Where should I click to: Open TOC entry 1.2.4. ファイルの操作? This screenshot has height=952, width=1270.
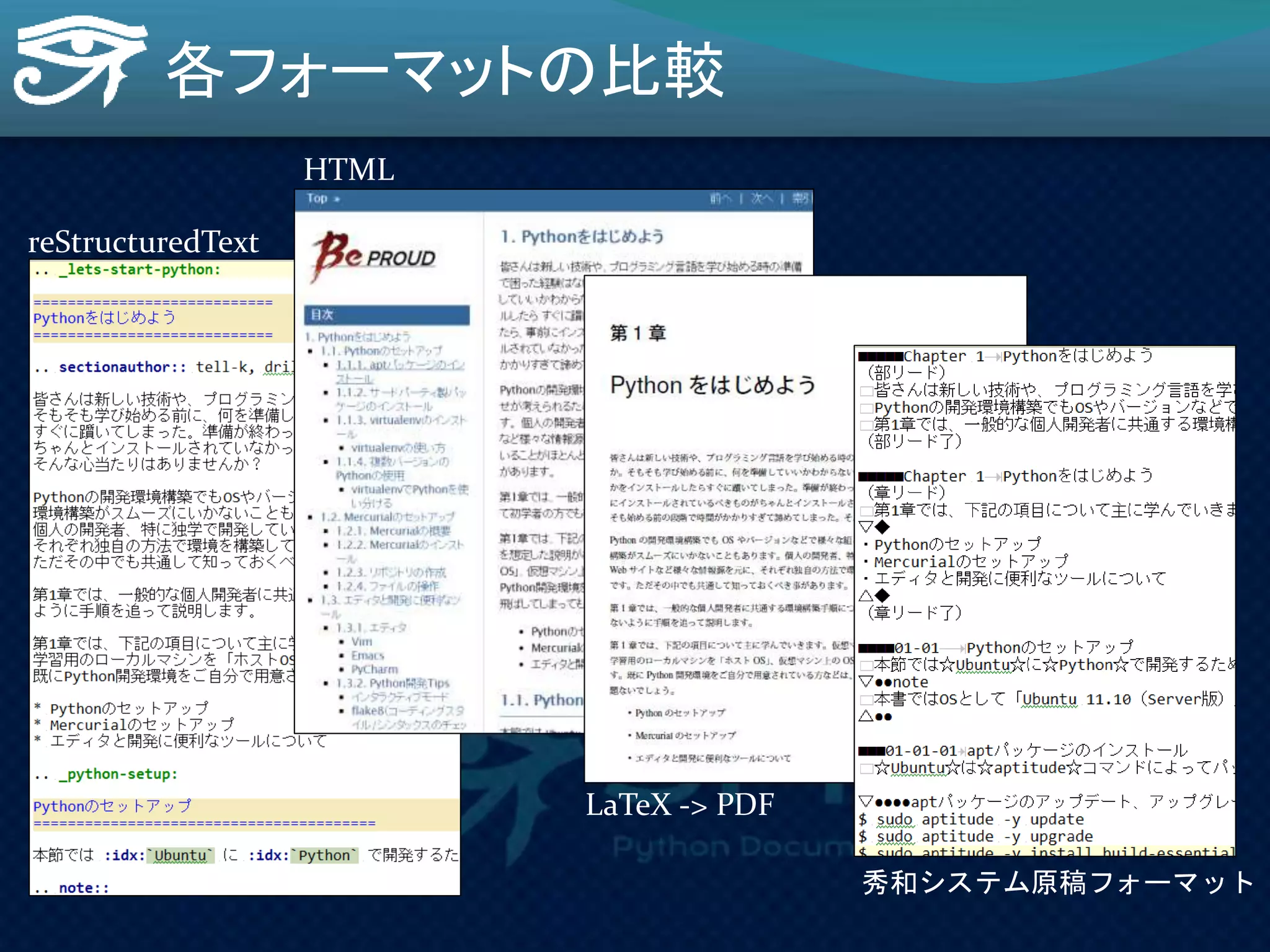click(387, 586)
